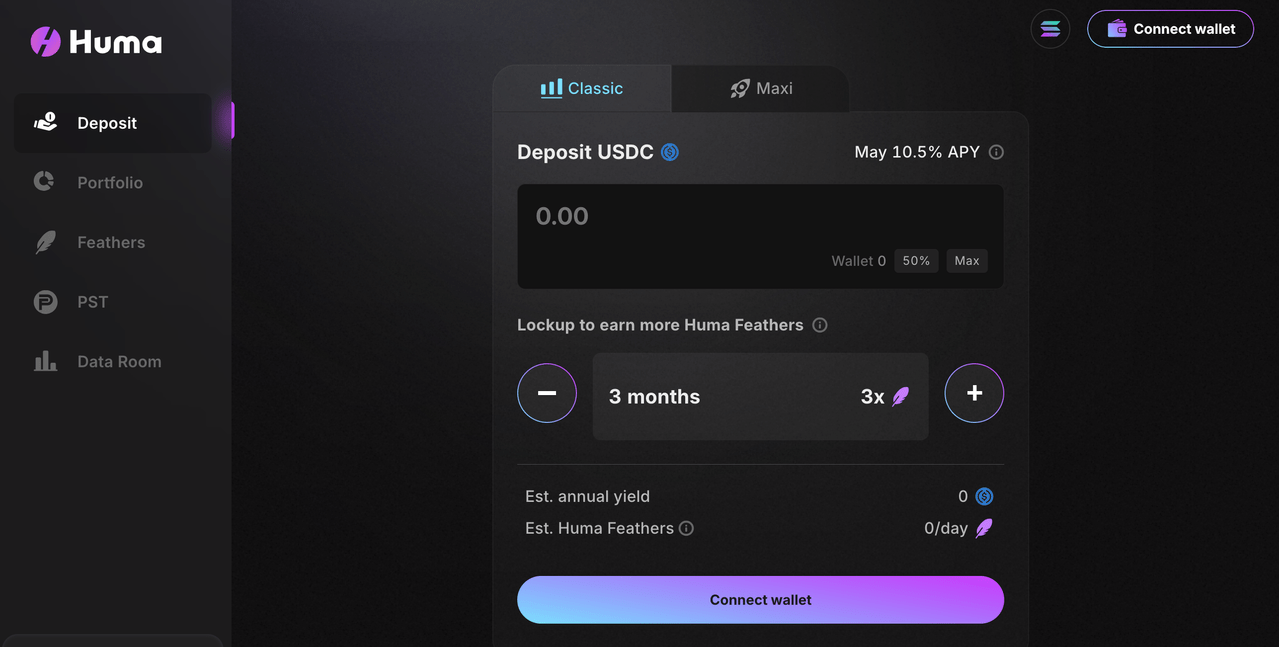Image resolution: width=1279 pixels, height=647 pixels.
Task: Click the Data Room bar chart icon
Action: [x=45, y=361]
